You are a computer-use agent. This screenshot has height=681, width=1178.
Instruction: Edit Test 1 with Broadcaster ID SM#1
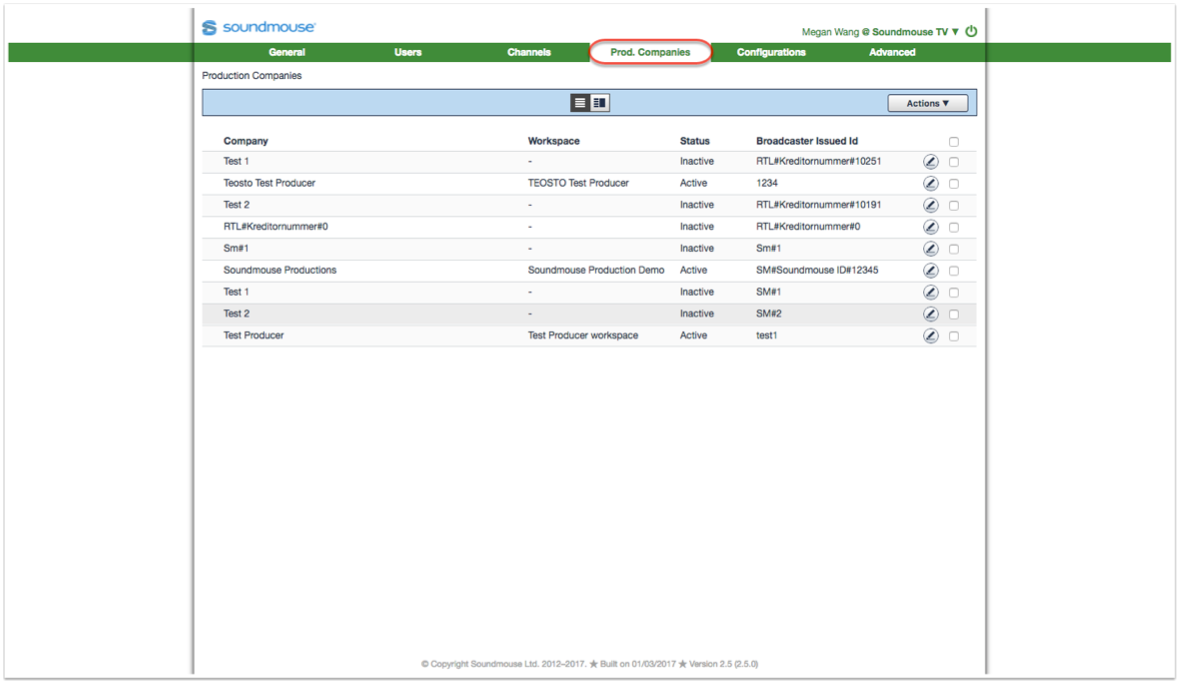[x=930, y=292]
